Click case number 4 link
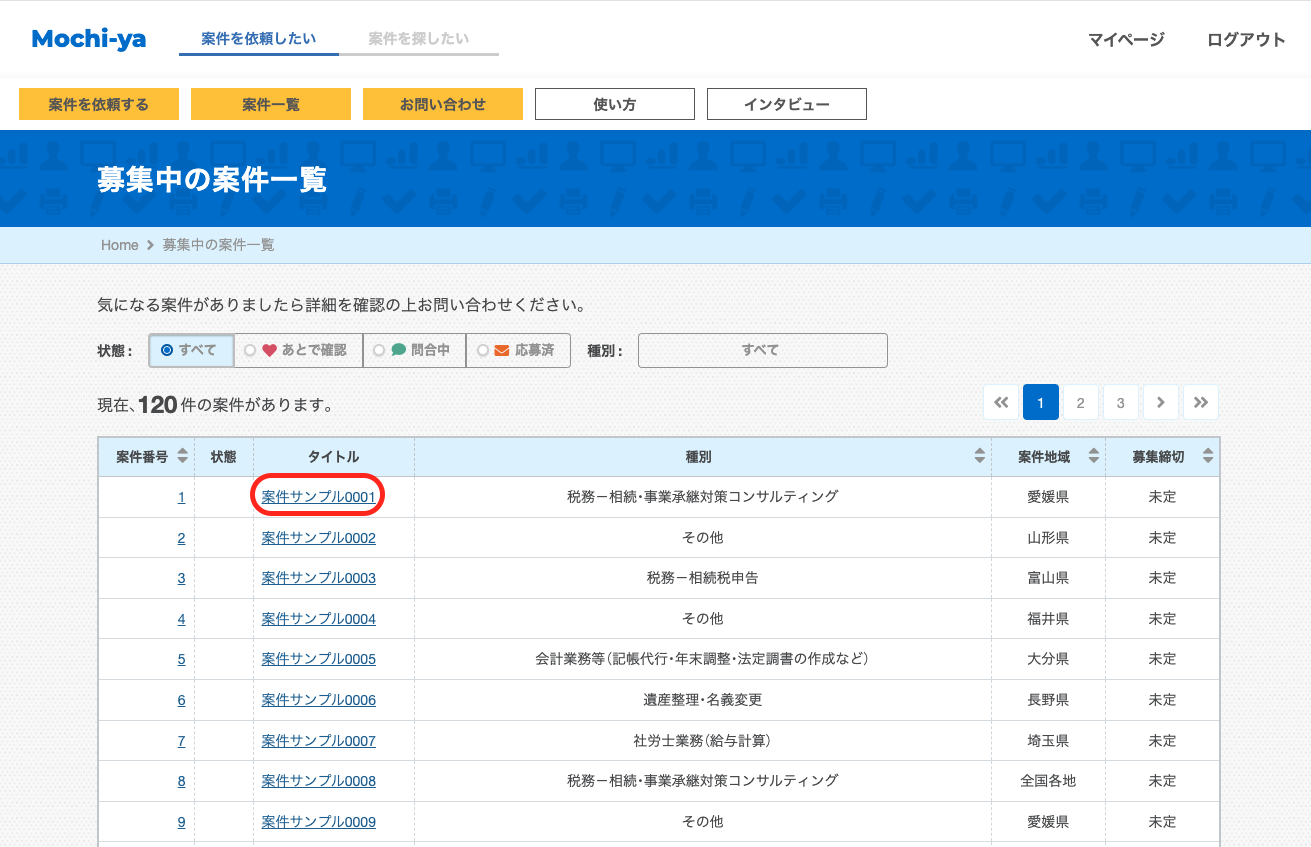This screenshot has width=1311, height=847. click(181, 619)
